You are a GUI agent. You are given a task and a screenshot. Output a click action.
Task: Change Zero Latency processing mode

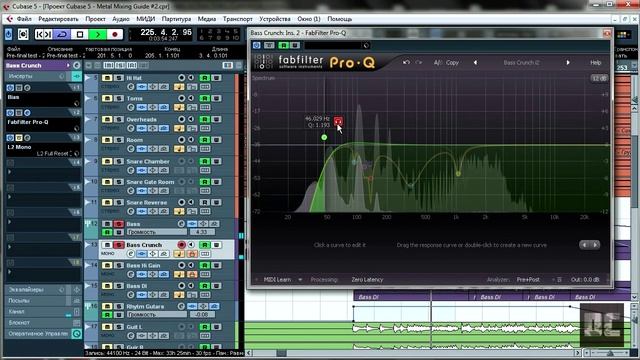pyautogui.click(x=367, y=280)
